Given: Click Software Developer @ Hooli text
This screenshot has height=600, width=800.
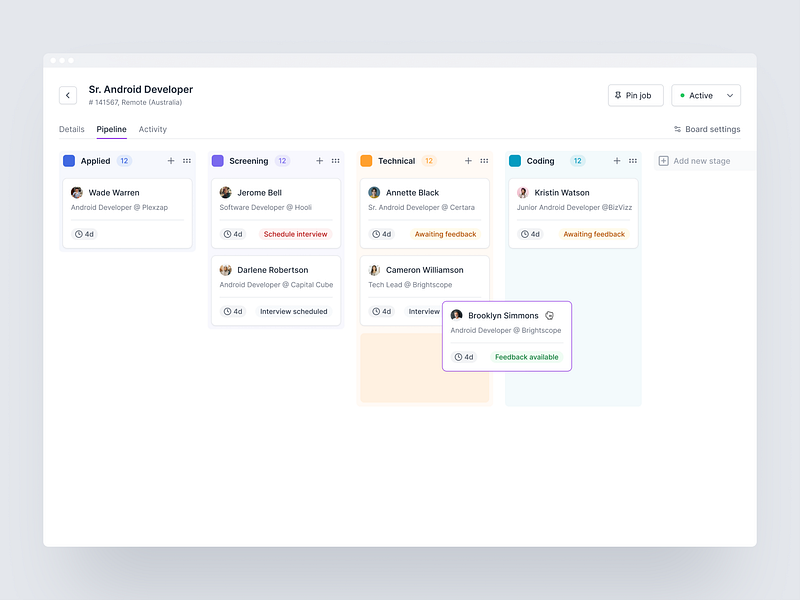Looking at the screenshot, I should [265, 207].
